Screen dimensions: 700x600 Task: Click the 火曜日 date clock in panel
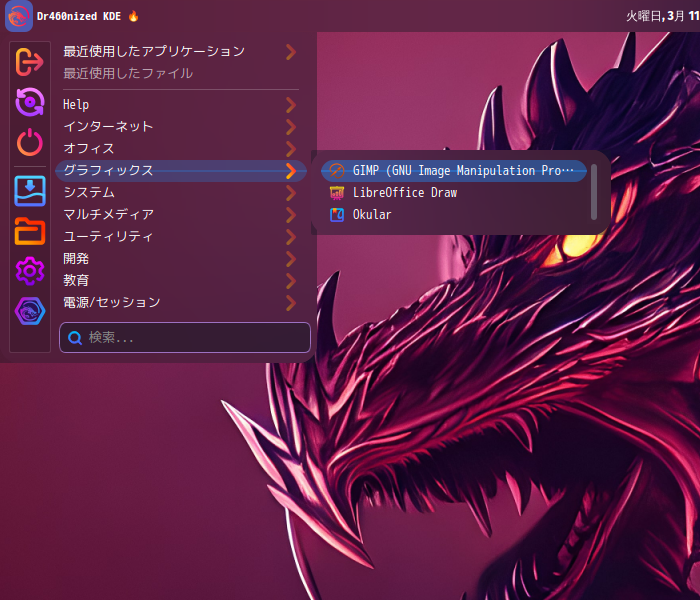662,17
